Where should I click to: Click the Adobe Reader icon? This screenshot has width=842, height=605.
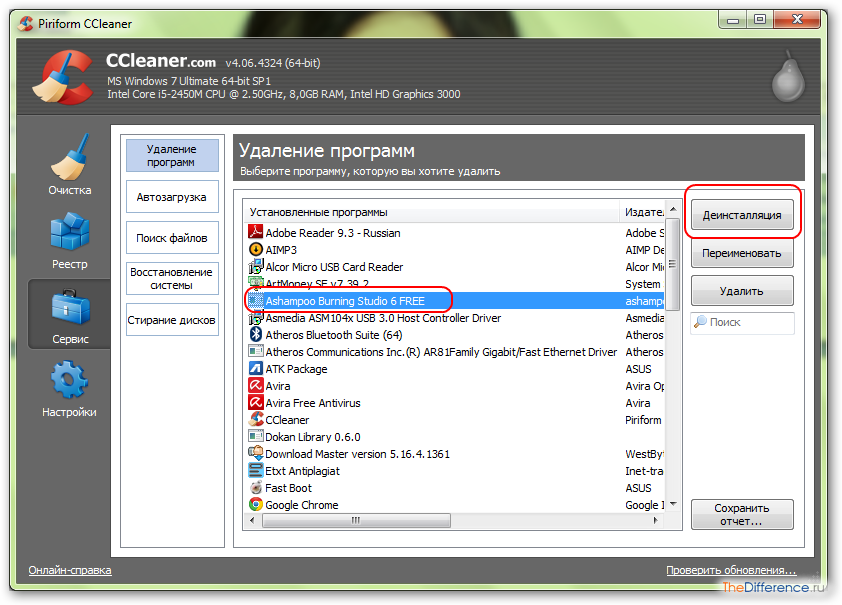click(255, 232)
